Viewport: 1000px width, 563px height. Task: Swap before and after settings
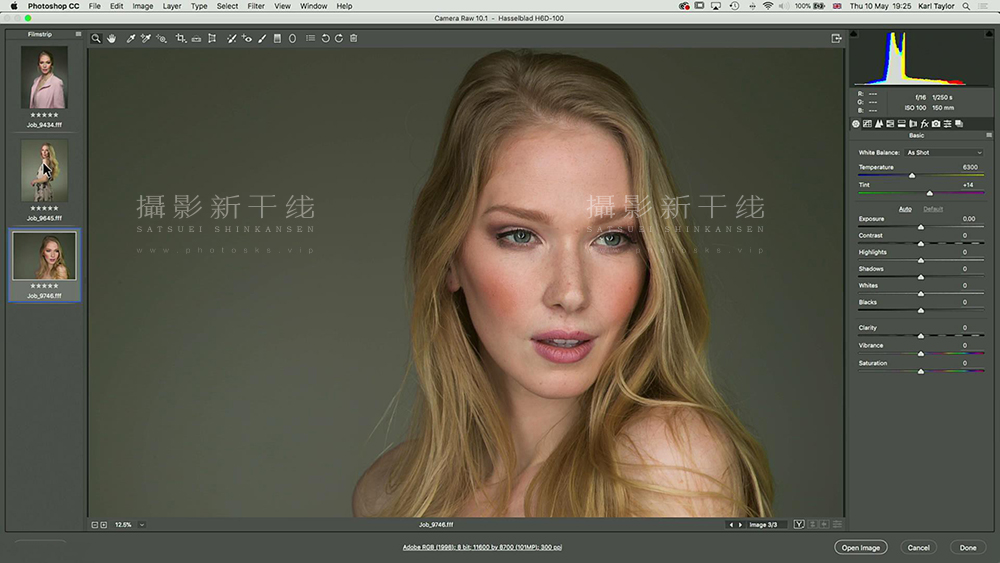812,525
